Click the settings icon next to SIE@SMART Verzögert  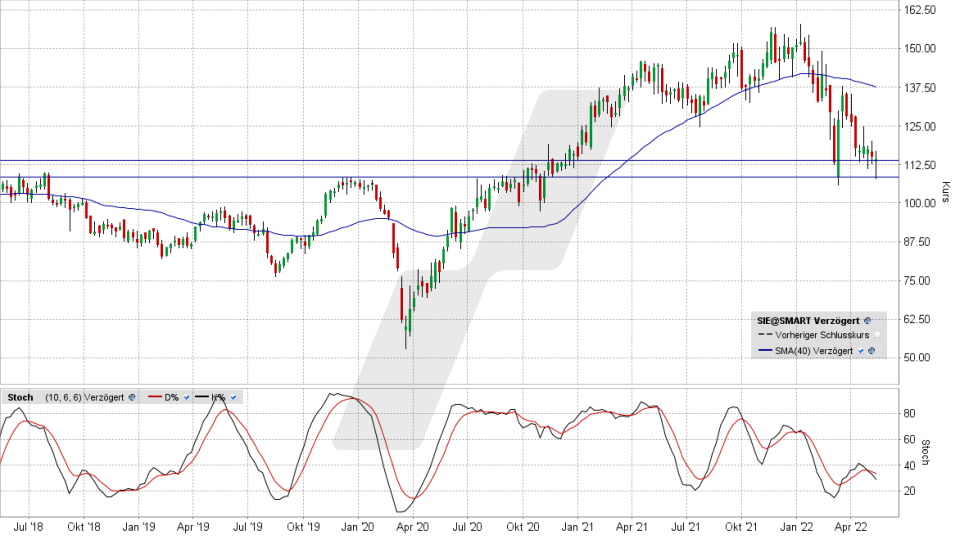(x=868, y=321)
